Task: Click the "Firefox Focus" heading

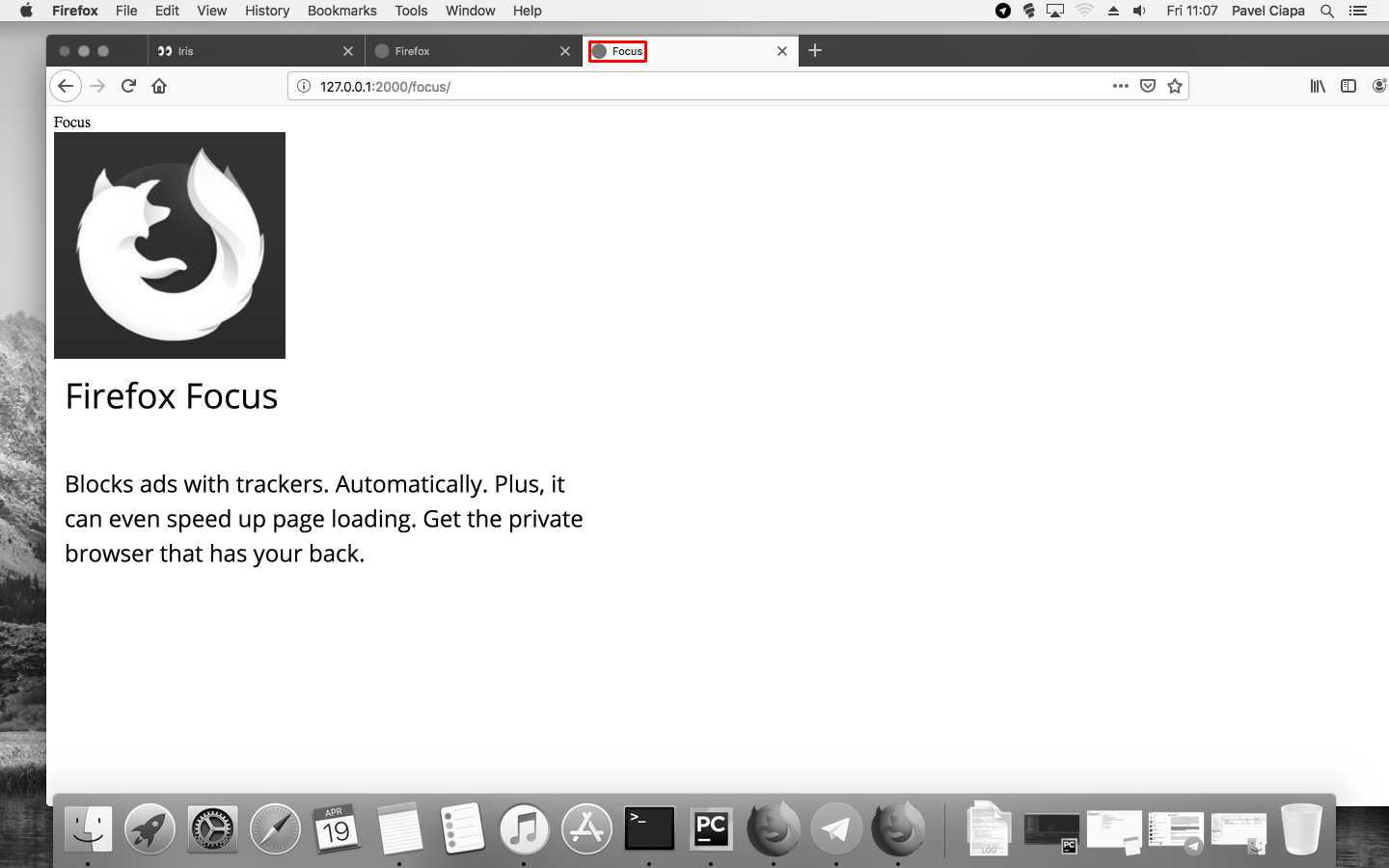Action: 172,396
